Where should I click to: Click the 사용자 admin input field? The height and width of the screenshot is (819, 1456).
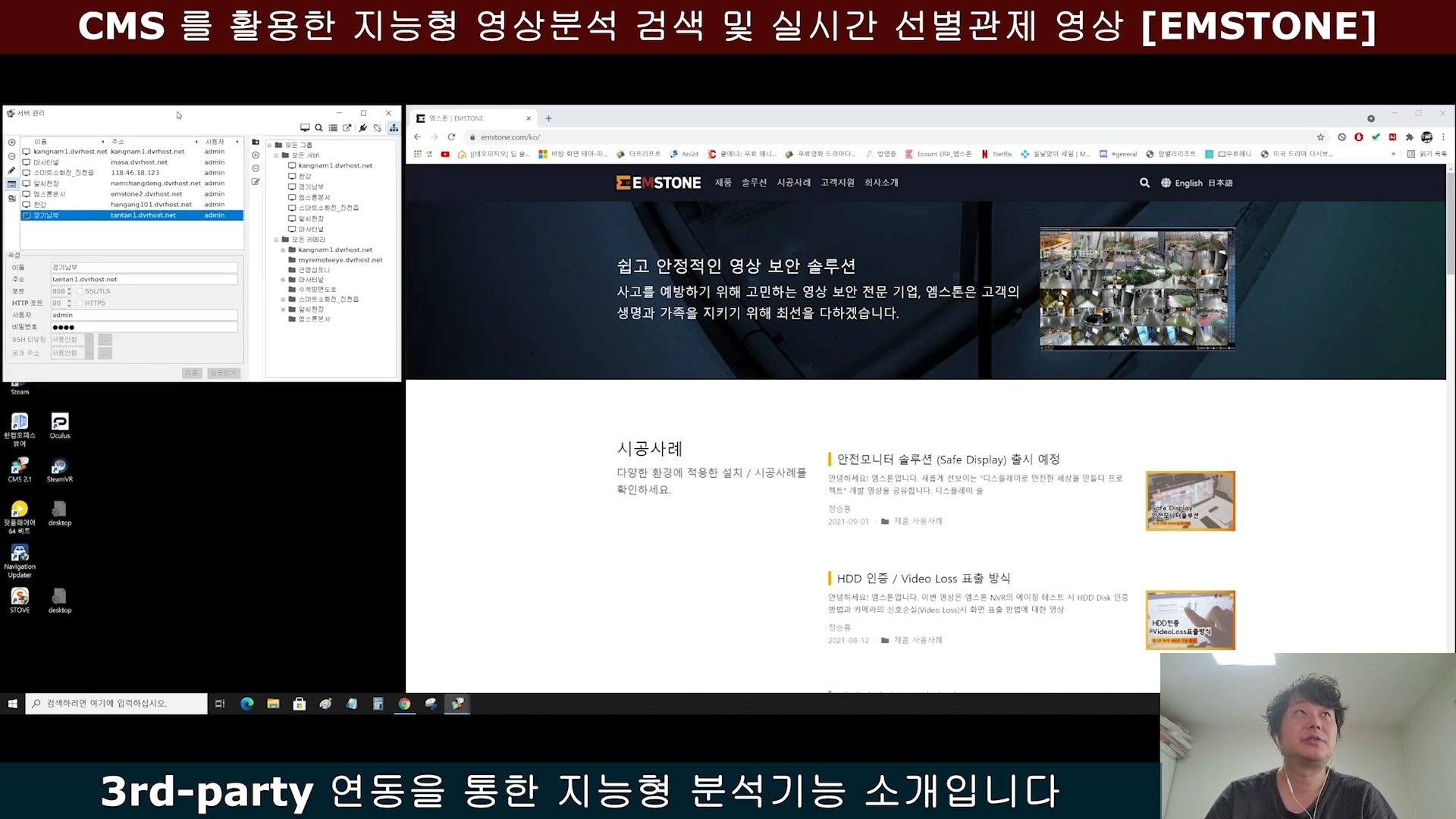tap(143, 315)
